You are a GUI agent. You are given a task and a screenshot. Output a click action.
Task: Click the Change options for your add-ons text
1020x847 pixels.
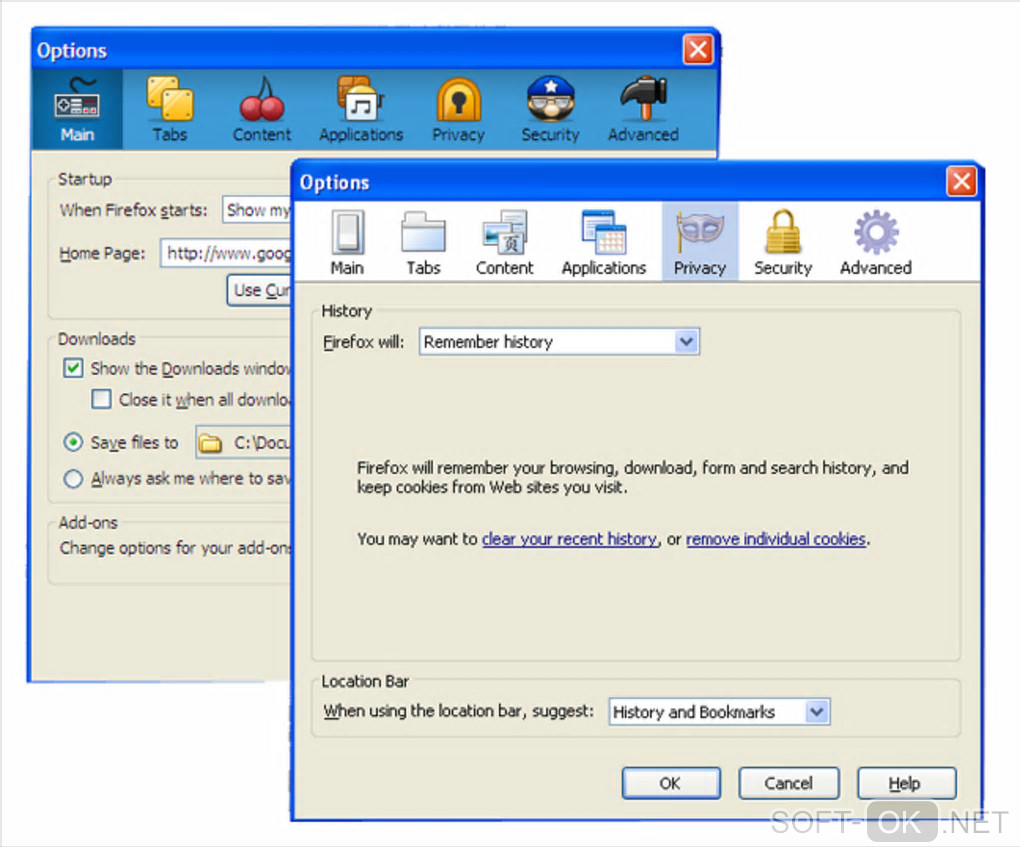(176, 548)
